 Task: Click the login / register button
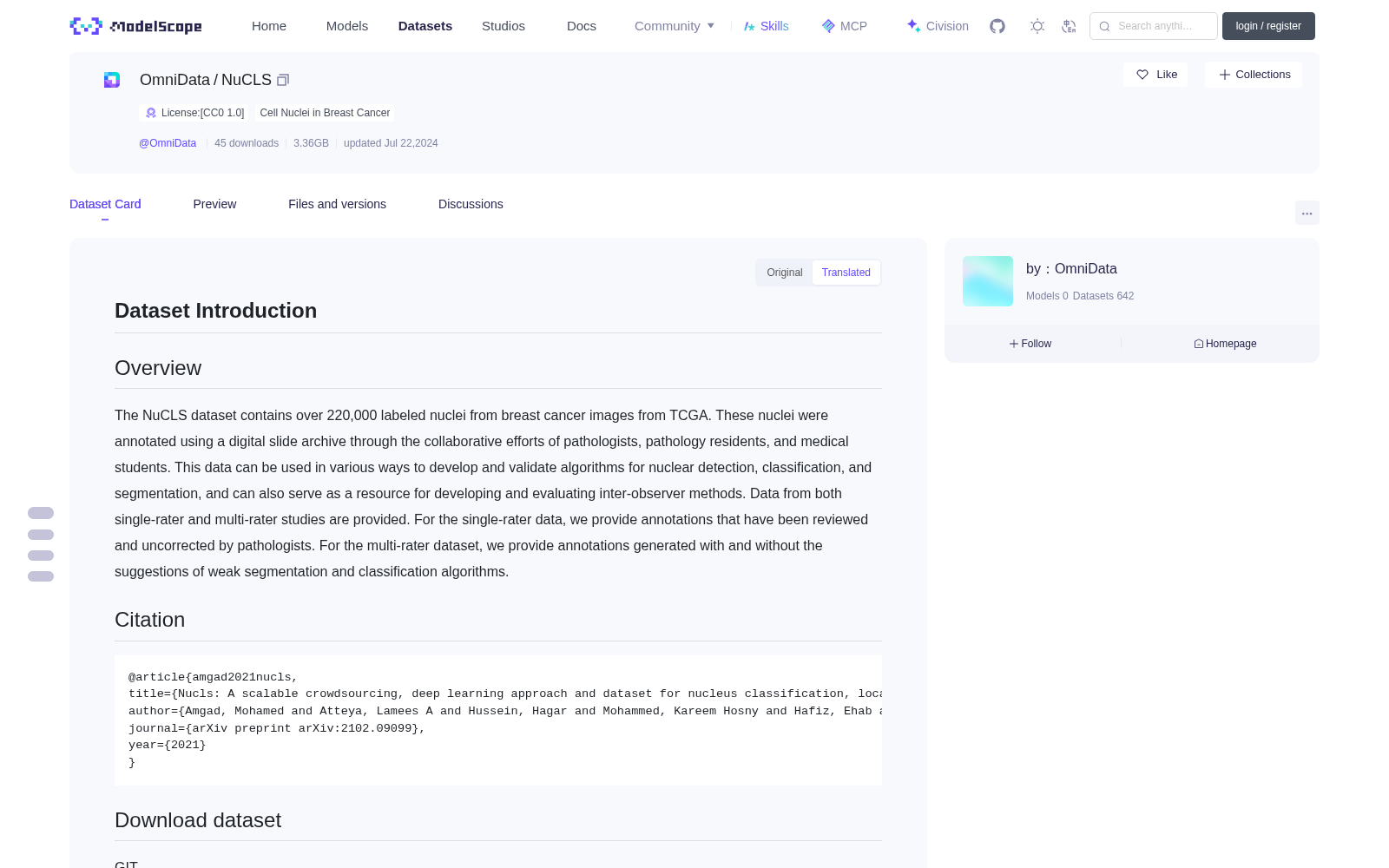(1268, 26)
